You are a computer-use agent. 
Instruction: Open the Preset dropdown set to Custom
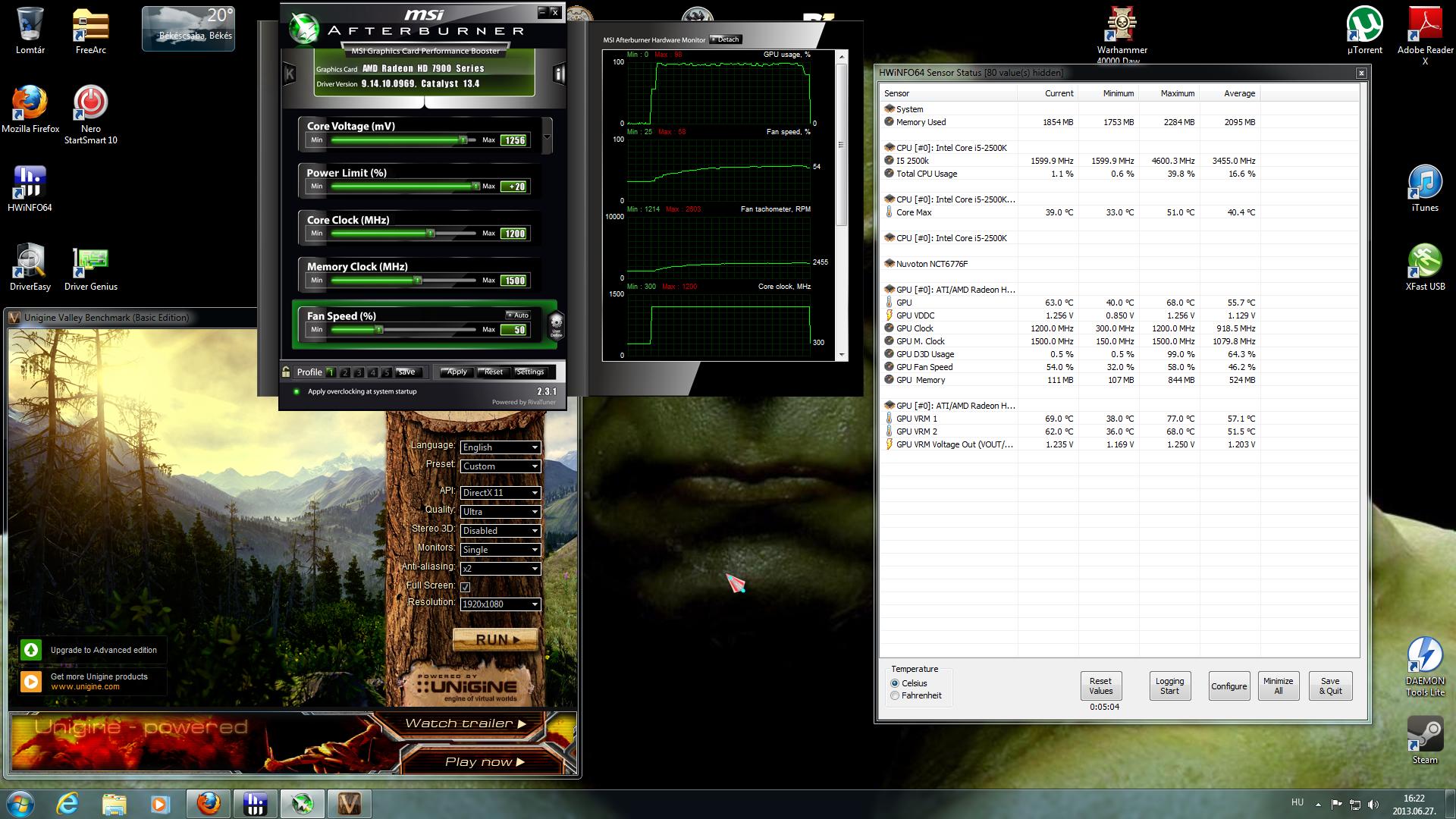pos(500,466)
